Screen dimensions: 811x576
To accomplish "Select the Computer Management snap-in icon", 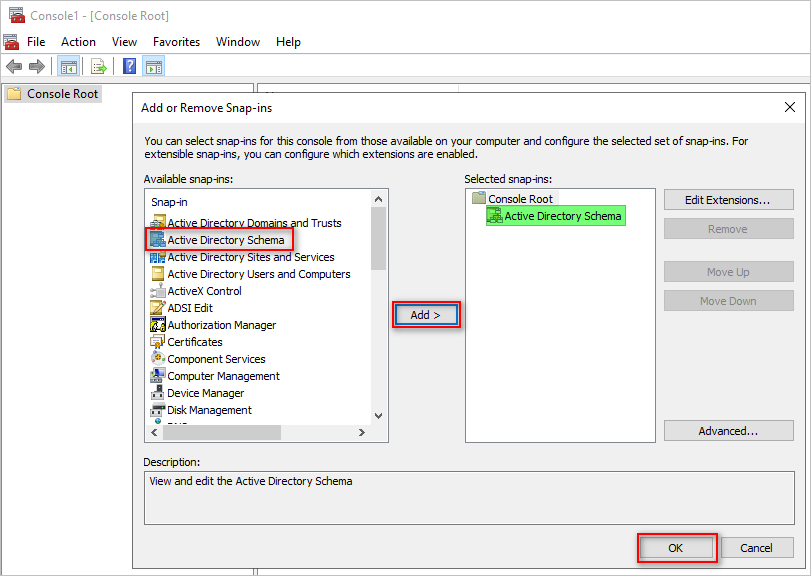I will [x=158, y=376].
